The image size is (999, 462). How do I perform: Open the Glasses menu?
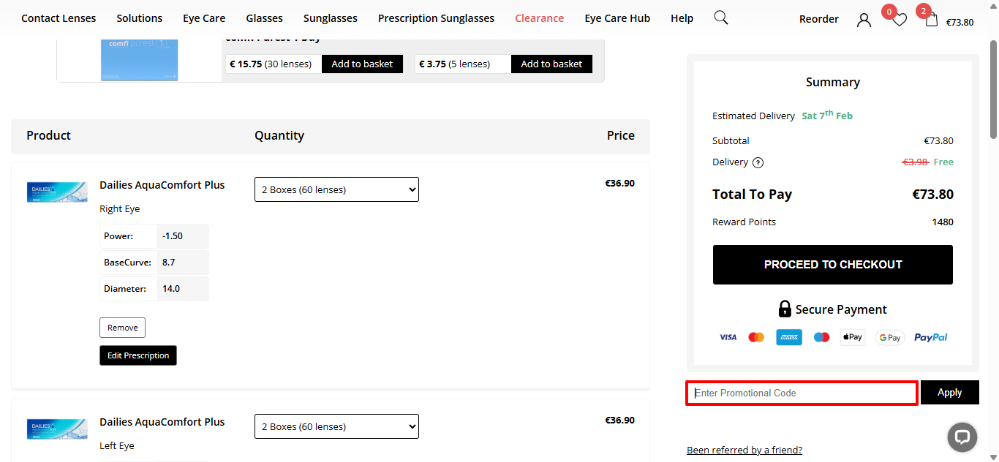tap(264, 18)
